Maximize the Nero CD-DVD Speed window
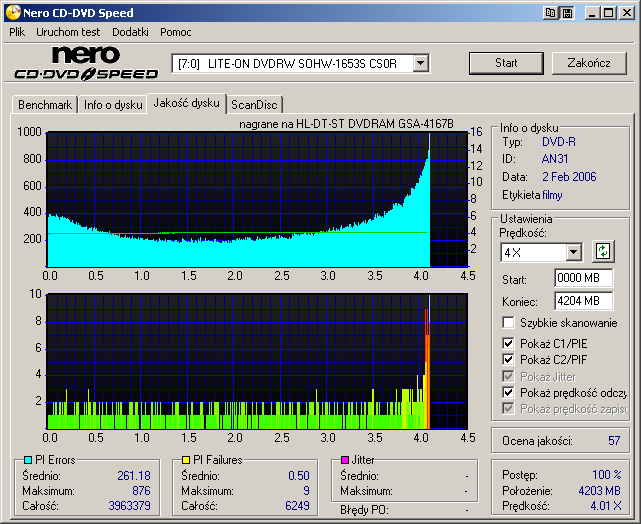 (609, 13)
